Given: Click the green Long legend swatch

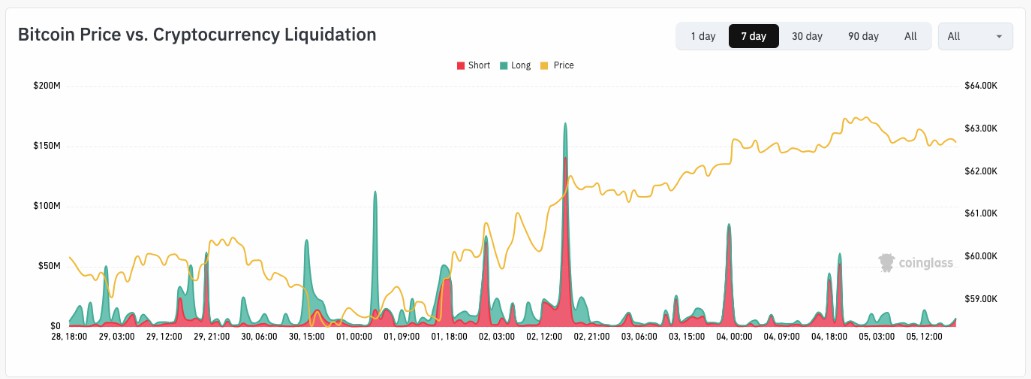Looking at the screenshot, I should point(502,65).
